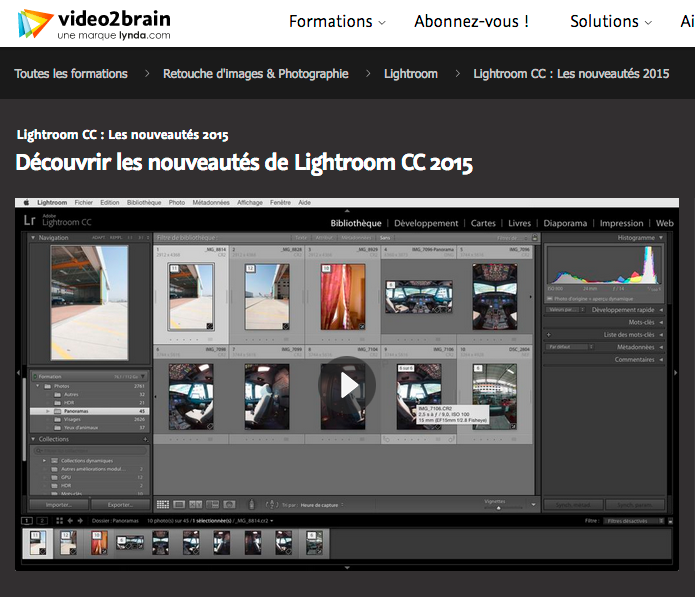Click the video2brain logo
The width and height of the screenshot is (695, 597).
tap(94, 24)
